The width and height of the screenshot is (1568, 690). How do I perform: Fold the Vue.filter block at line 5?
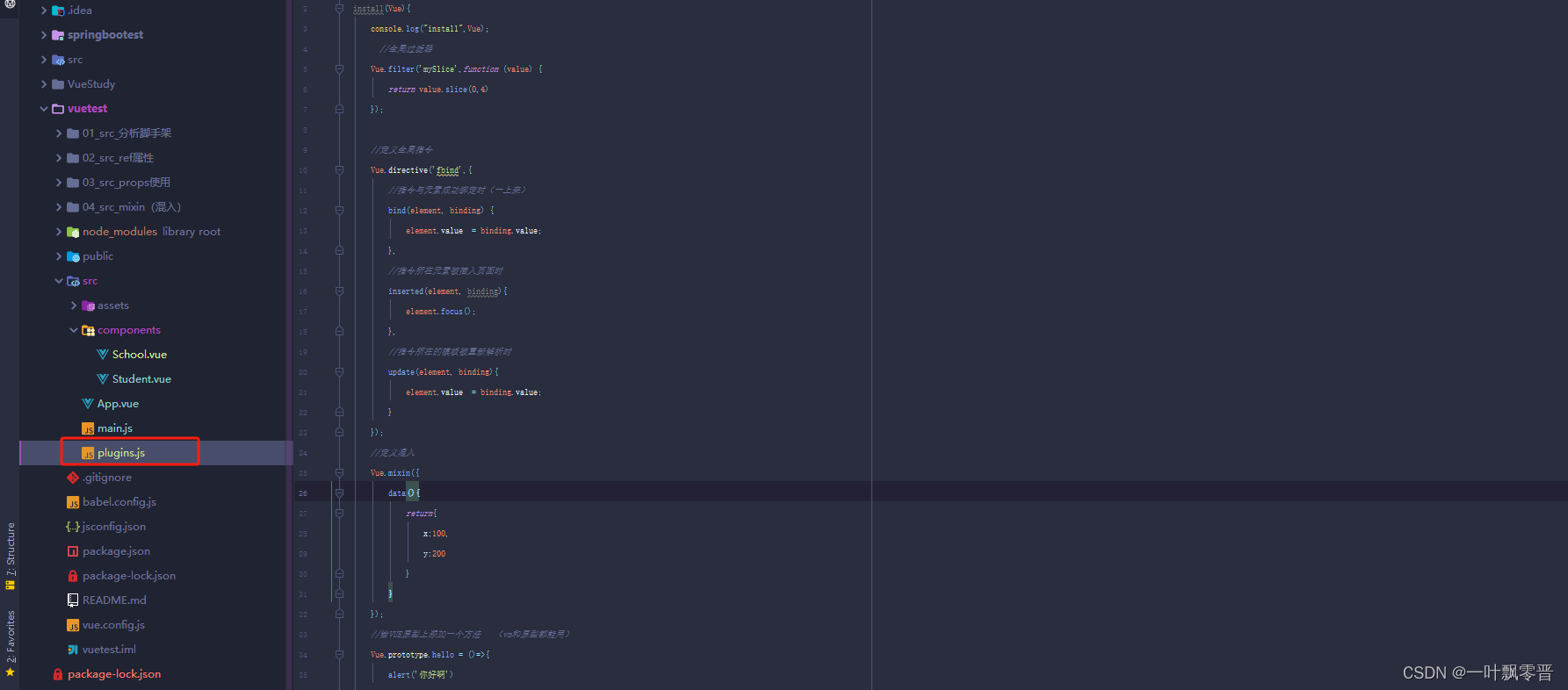point(339,68)
